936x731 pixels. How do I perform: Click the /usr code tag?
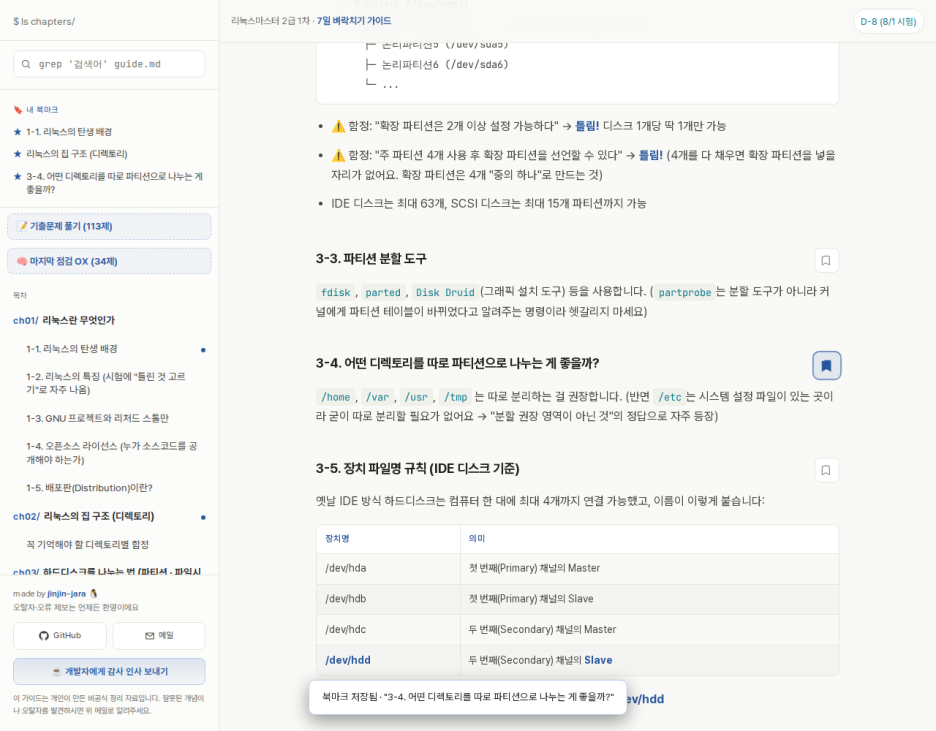point(416,397)
